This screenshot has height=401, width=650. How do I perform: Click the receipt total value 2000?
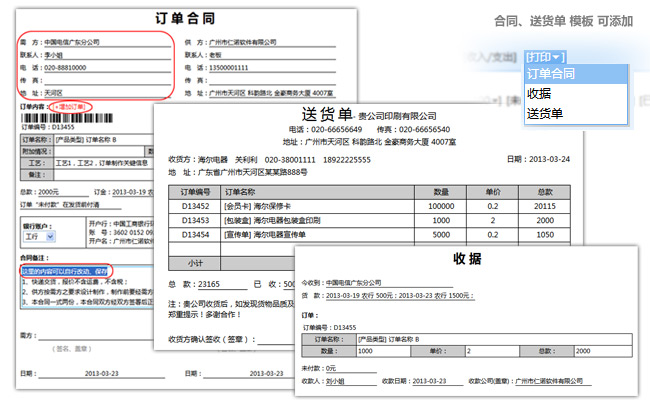tap(603, 351)
